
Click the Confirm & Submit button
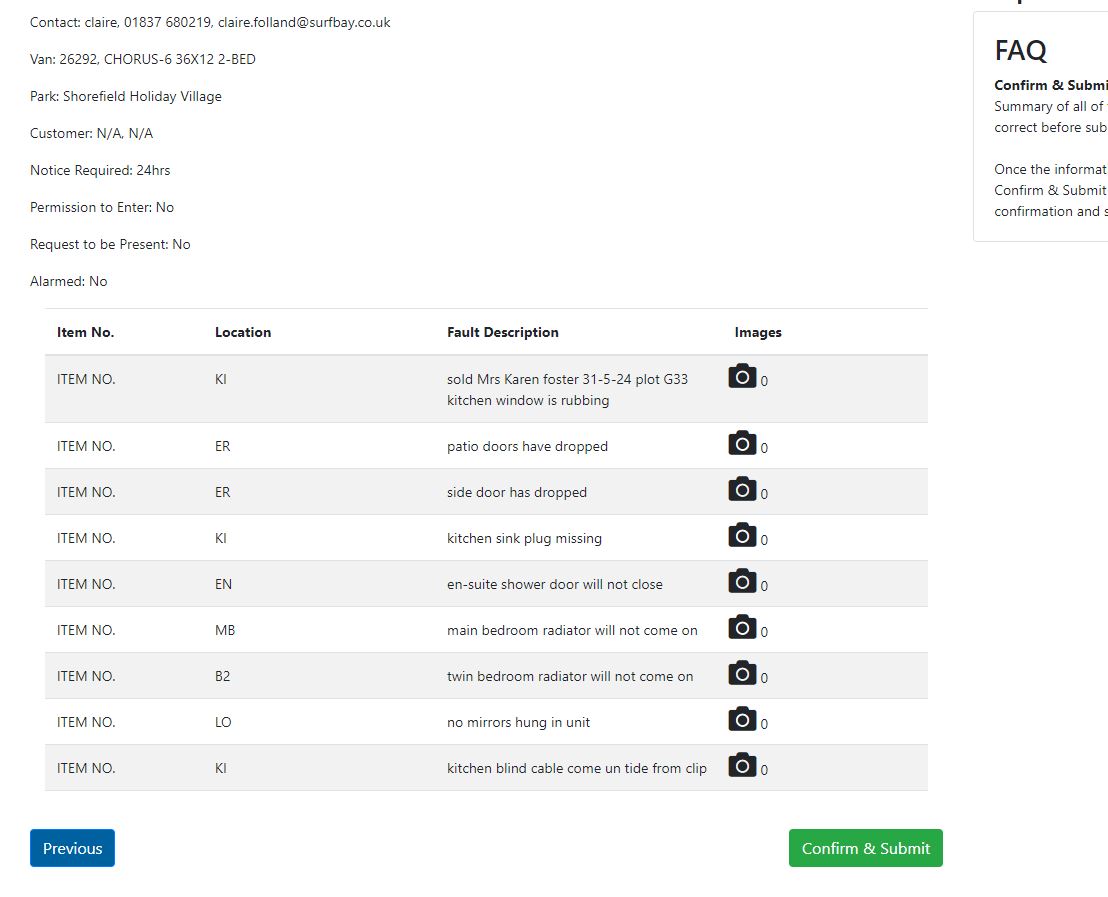tap(865, 848)
